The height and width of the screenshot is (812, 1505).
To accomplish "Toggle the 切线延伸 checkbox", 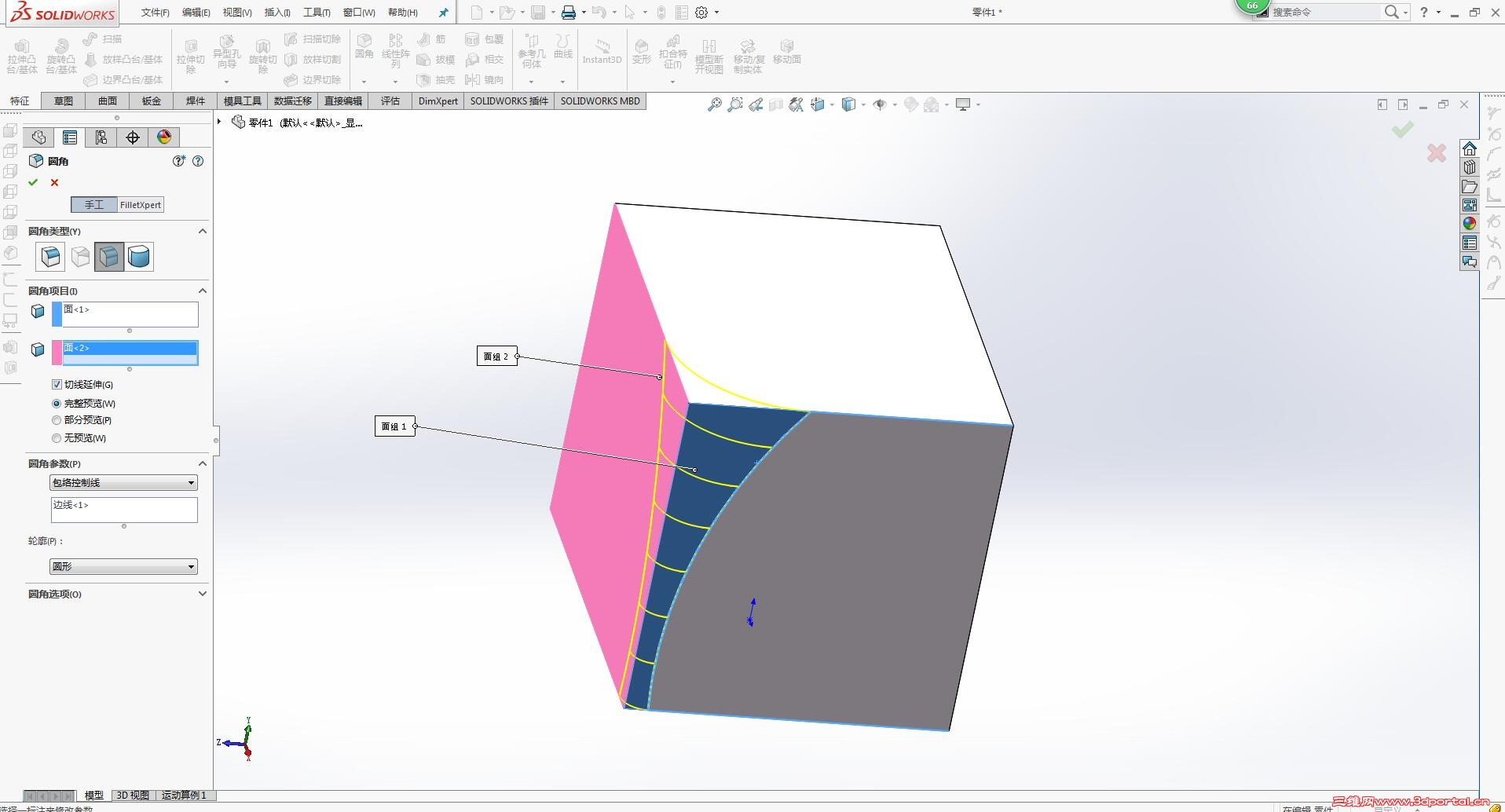I will (x=57, y=385).
